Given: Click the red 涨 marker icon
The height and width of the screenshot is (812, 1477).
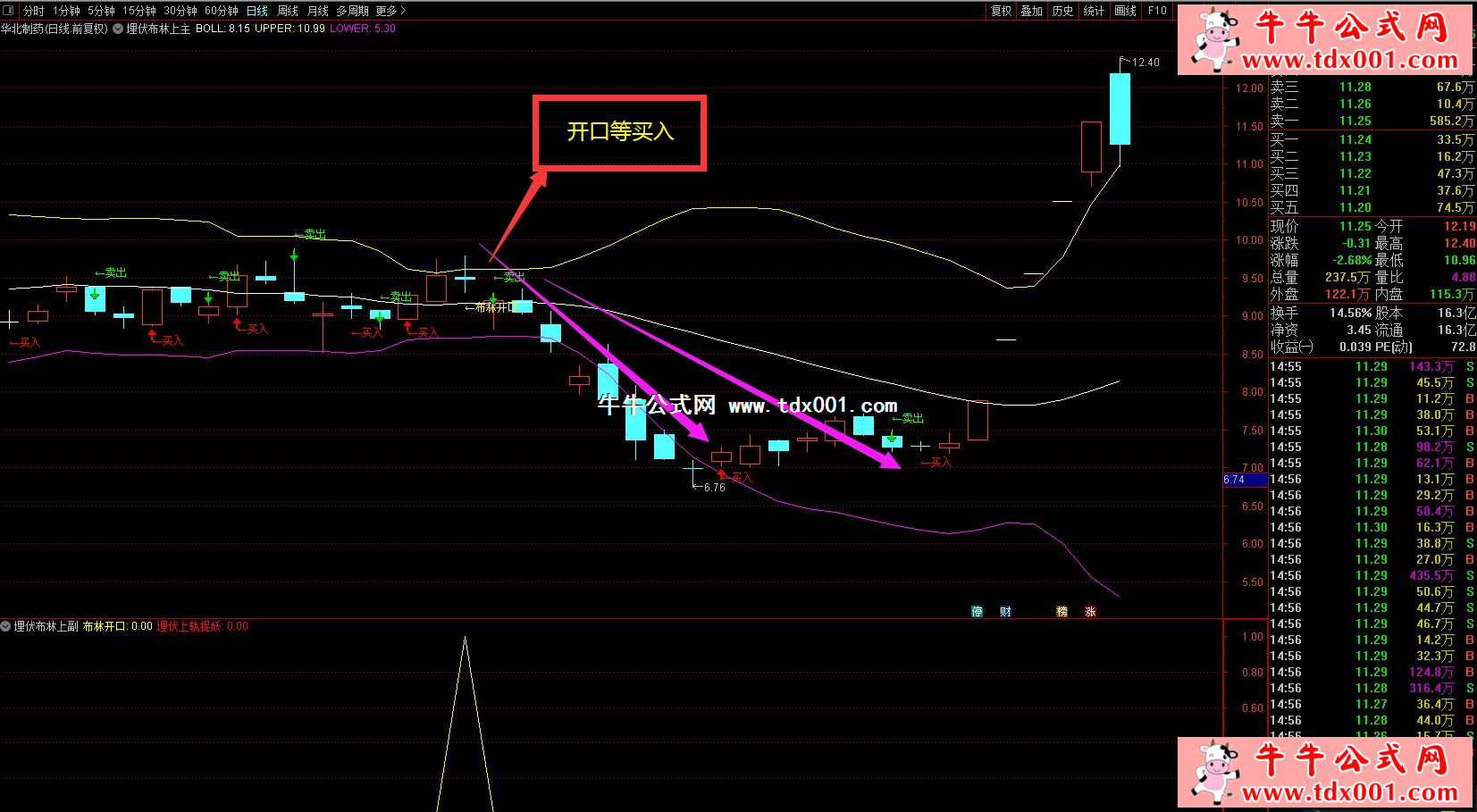Looking at the screenshot, I should (x=1090, y=612).
